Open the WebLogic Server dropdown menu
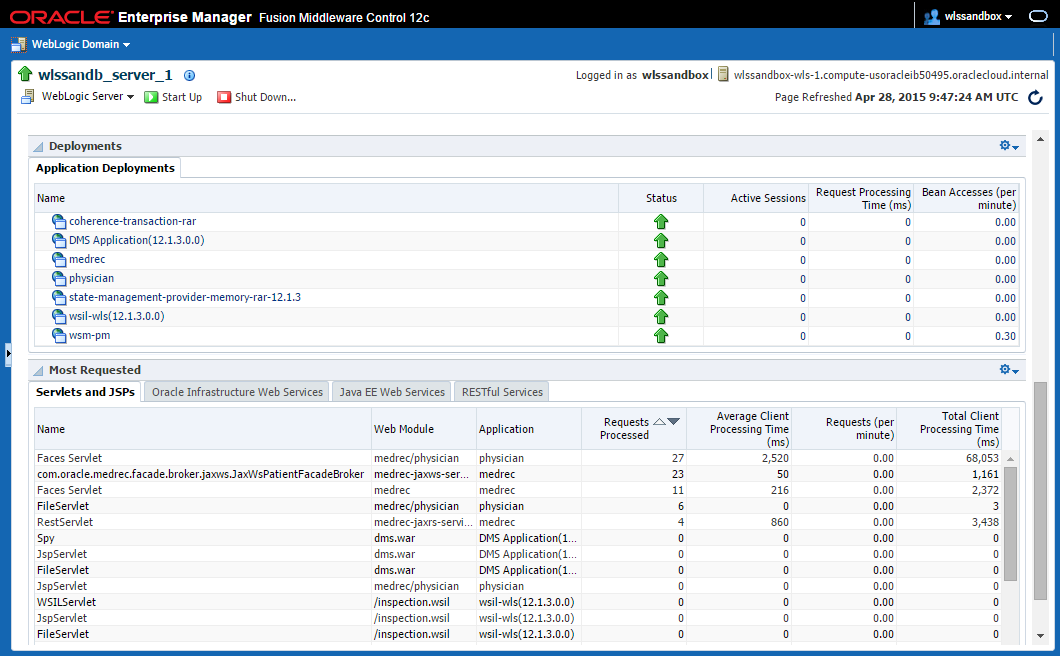Screen dimensions: 1060x656 [87, 97]
